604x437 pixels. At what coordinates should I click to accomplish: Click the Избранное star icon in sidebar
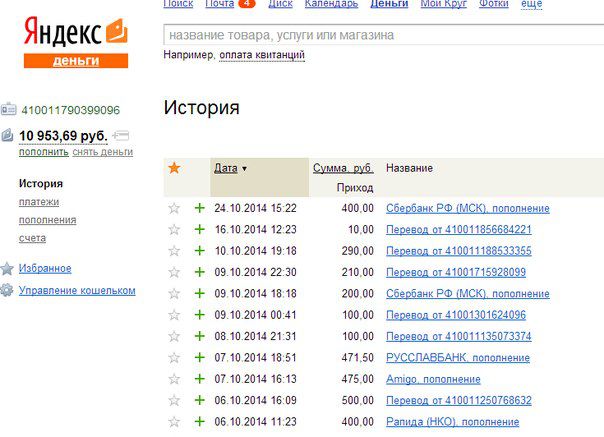tap(7, 269)
